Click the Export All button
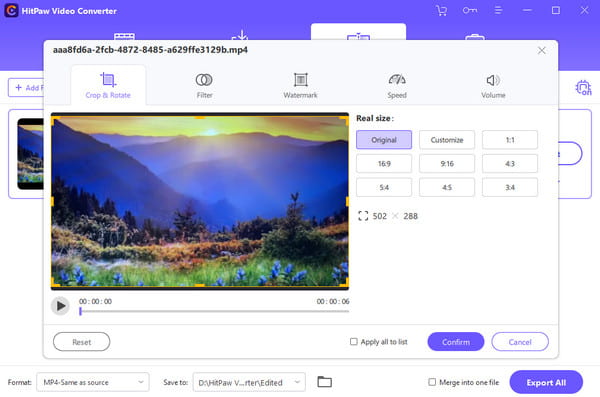 [x=546, y=382]
